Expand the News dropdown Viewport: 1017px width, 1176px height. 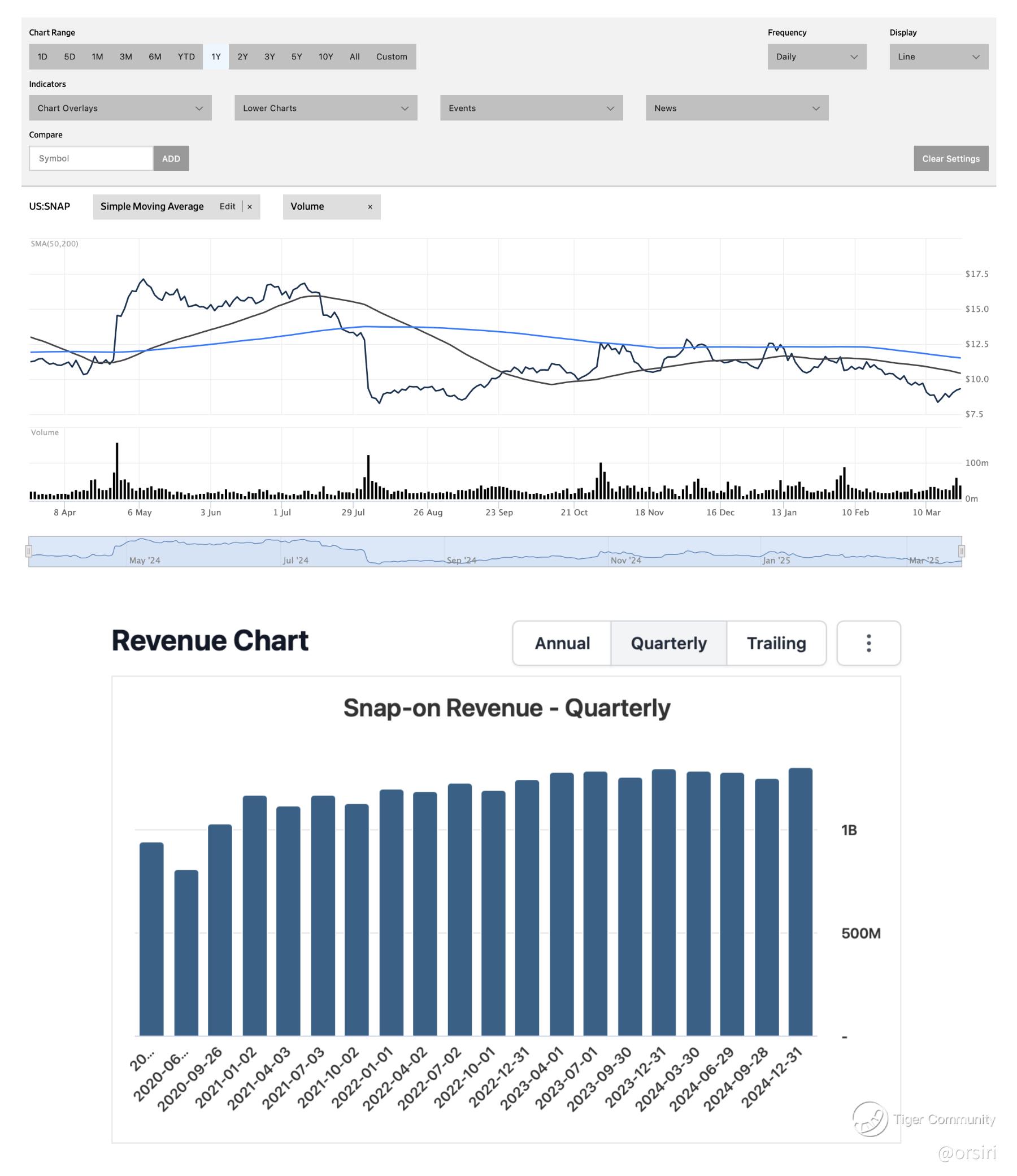point(737,108)
